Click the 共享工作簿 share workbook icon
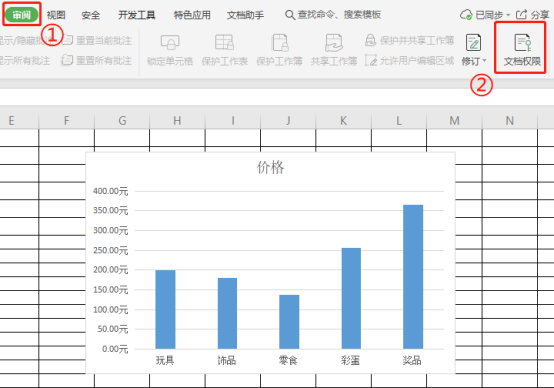The image size is (554, 388). tap(334, 43)
